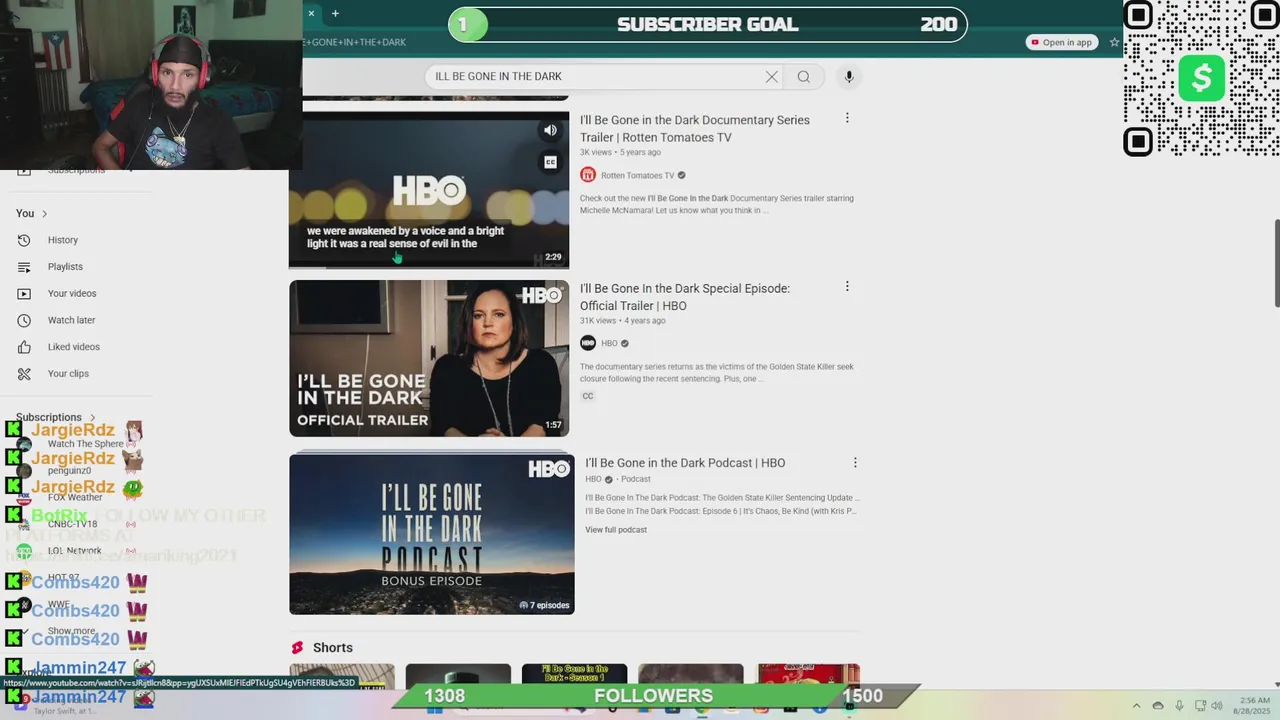Open LOL Network subscription channel
The height and width of the screenshot is (720, 1280).
coord(74,551)
